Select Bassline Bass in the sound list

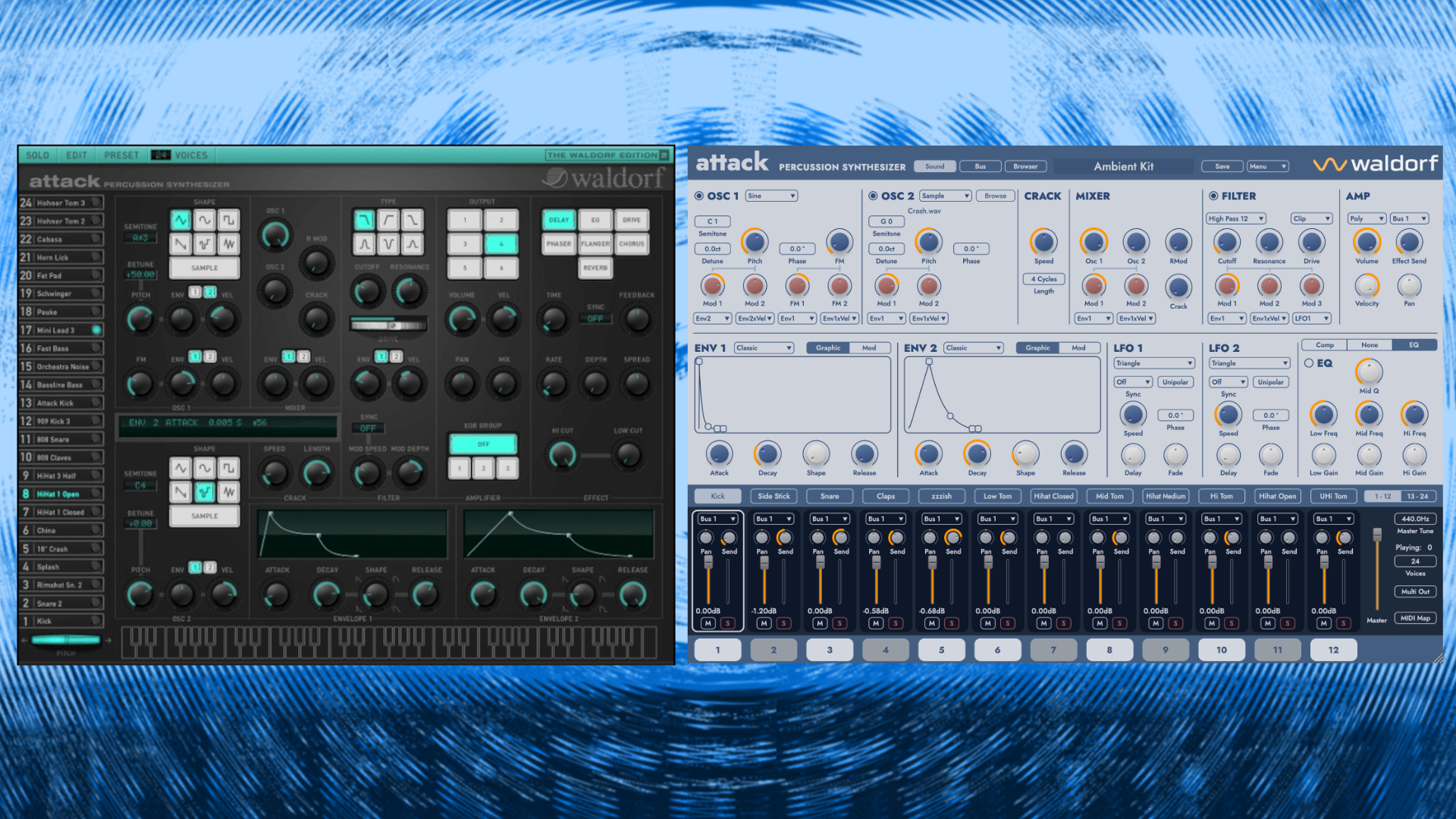61,385
